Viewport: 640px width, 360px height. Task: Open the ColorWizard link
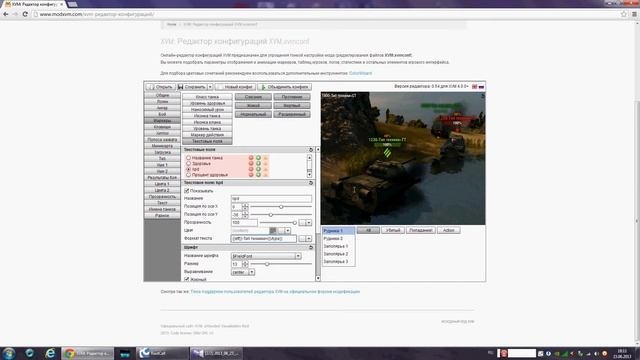[x=360, y=73]
